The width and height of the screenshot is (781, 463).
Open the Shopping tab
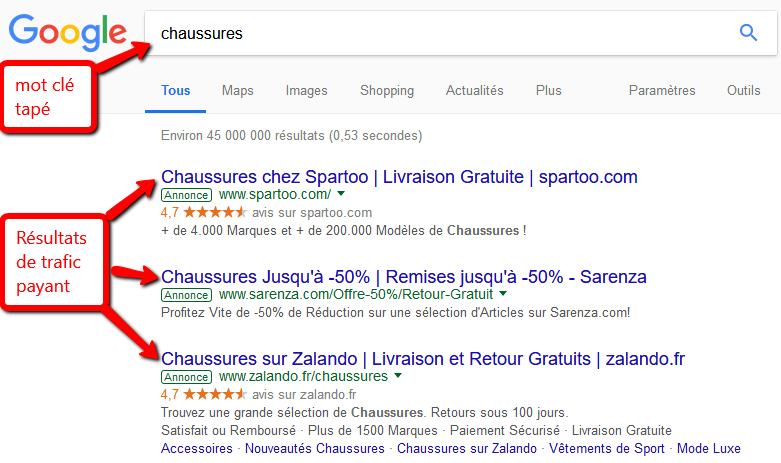pos(387,91)
